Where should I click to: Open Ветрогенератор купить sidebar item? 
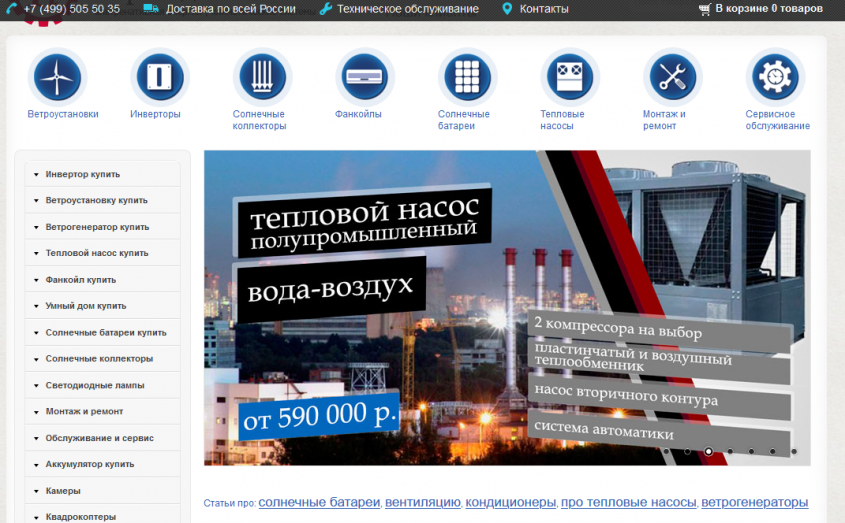(102, 227)
